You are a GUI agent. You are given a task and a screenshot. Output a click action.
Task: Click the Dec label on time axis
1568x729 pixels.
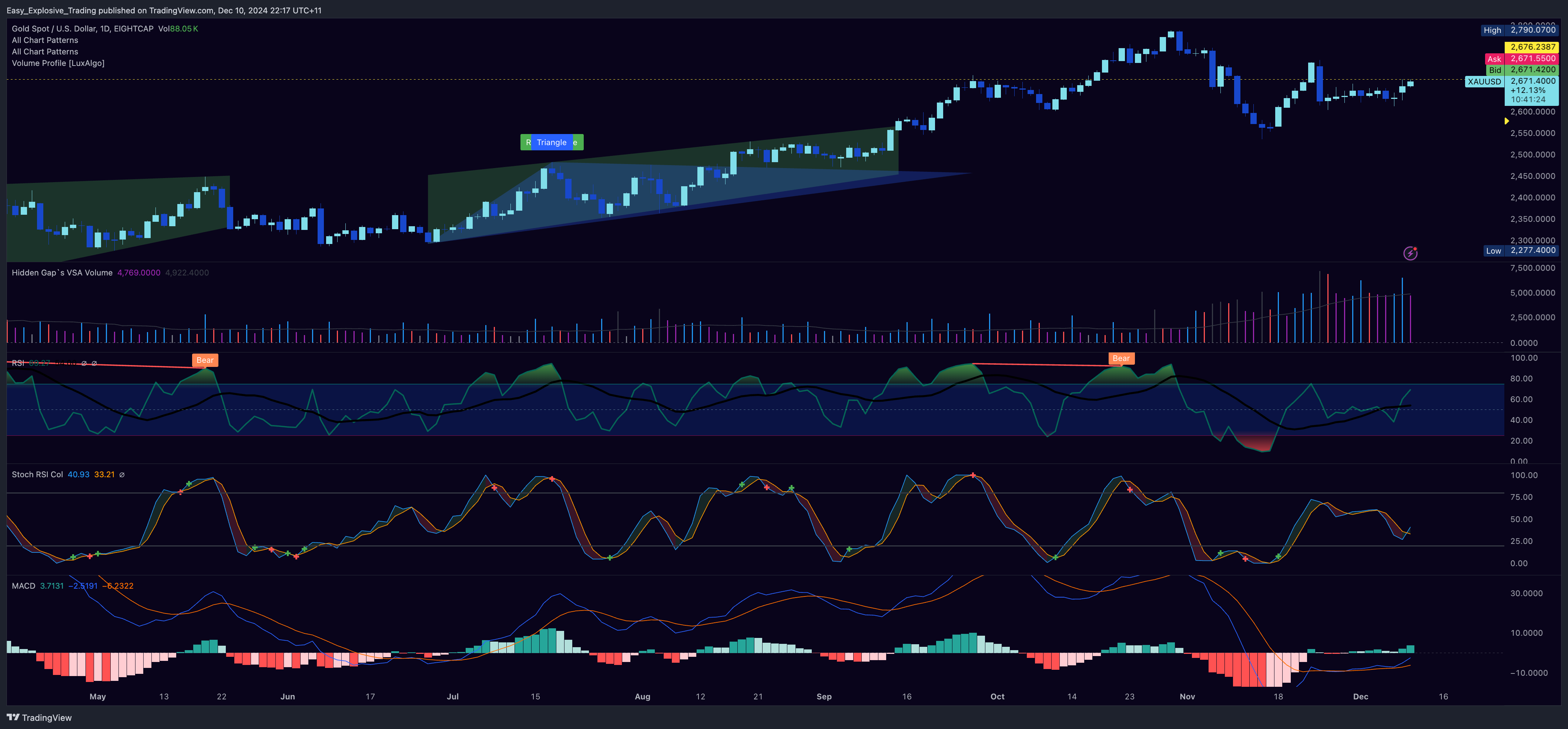(1360, 697)
